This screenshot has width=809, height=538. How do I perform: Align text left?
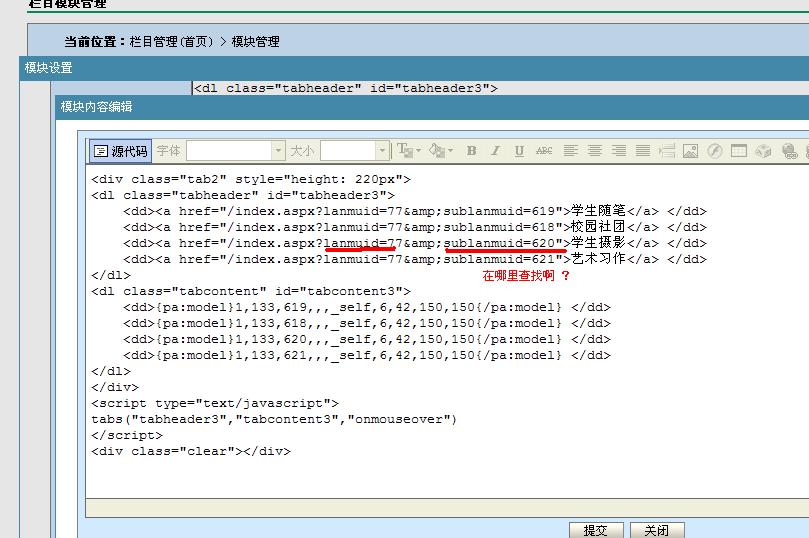pos(570,151)
